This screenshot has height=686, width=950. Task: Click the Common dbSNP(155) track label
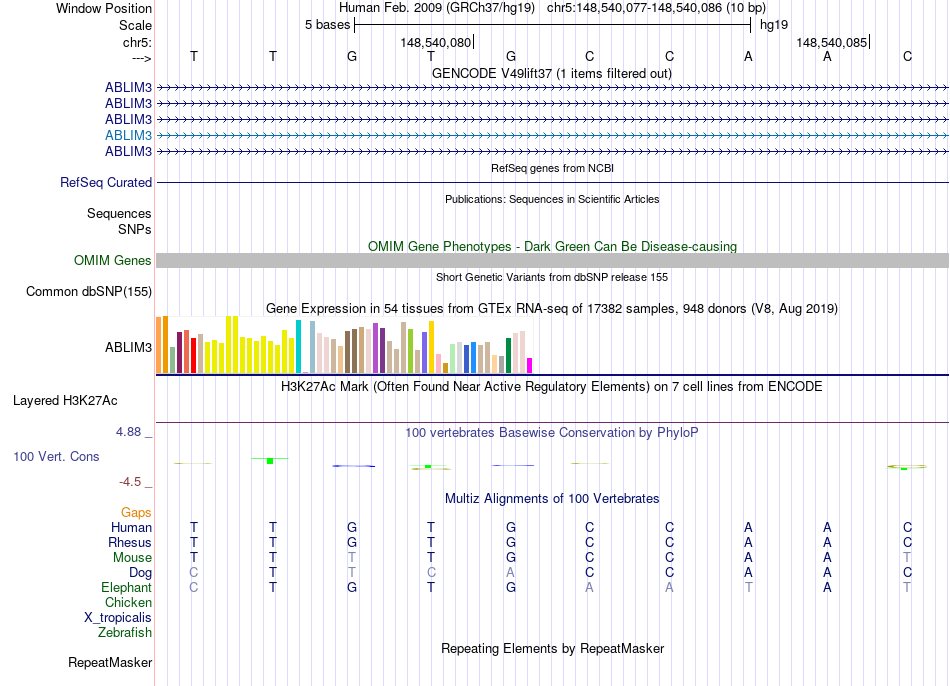pos(88,291)
